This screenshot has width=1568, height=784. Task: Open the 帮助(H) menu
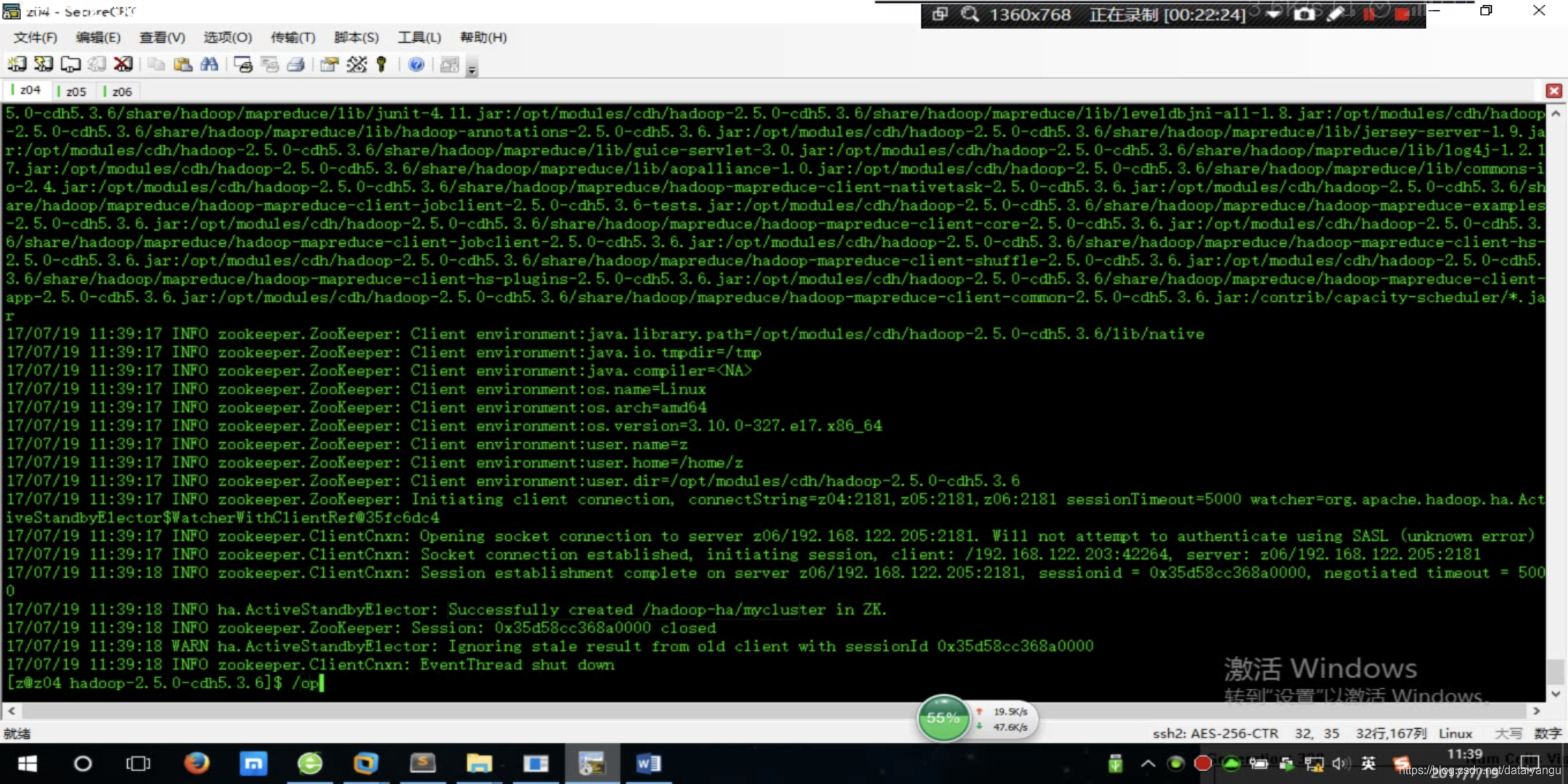483,37
